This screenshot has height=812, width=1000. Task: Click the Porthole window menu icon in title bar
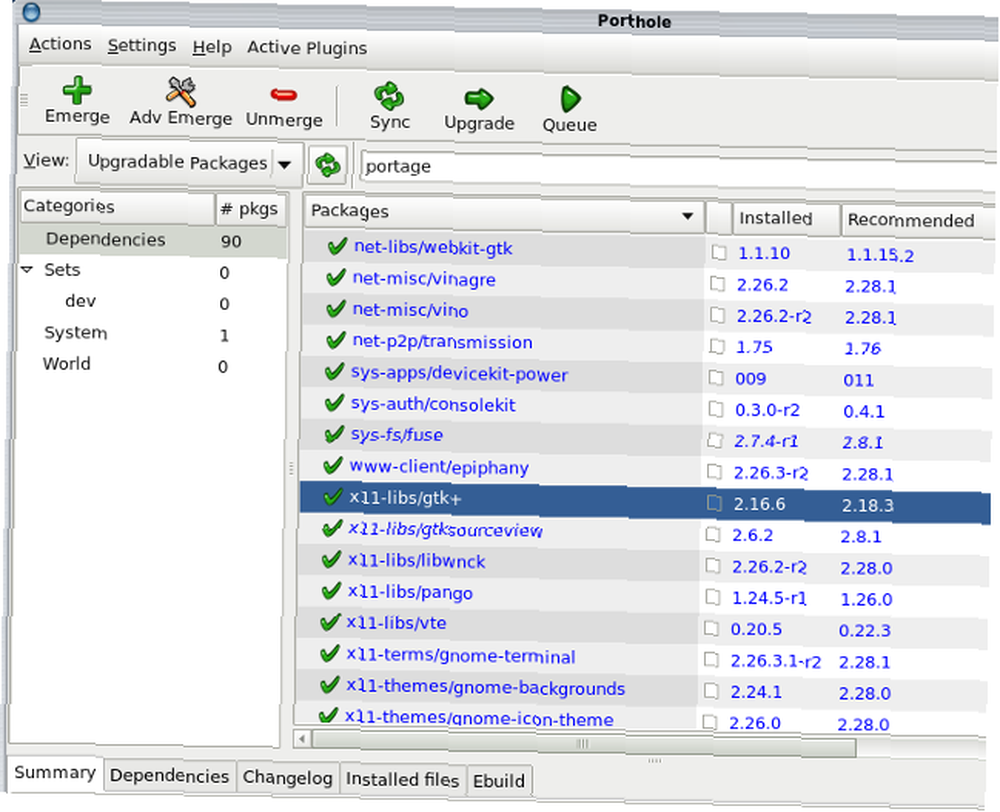click(31, 11)
